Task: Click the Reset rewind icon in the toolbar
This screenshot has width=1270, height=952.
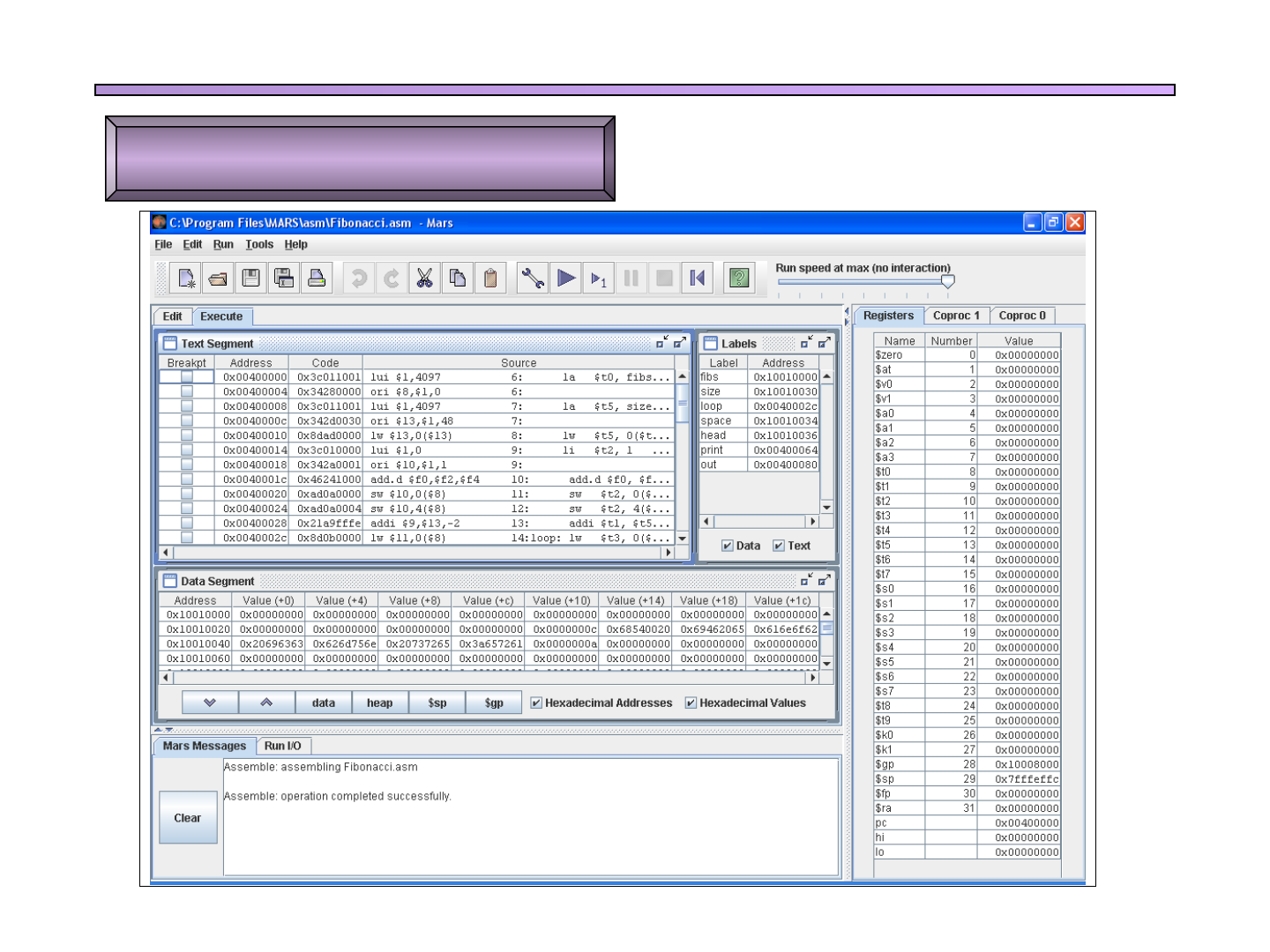Action: [x=697, y=279]
